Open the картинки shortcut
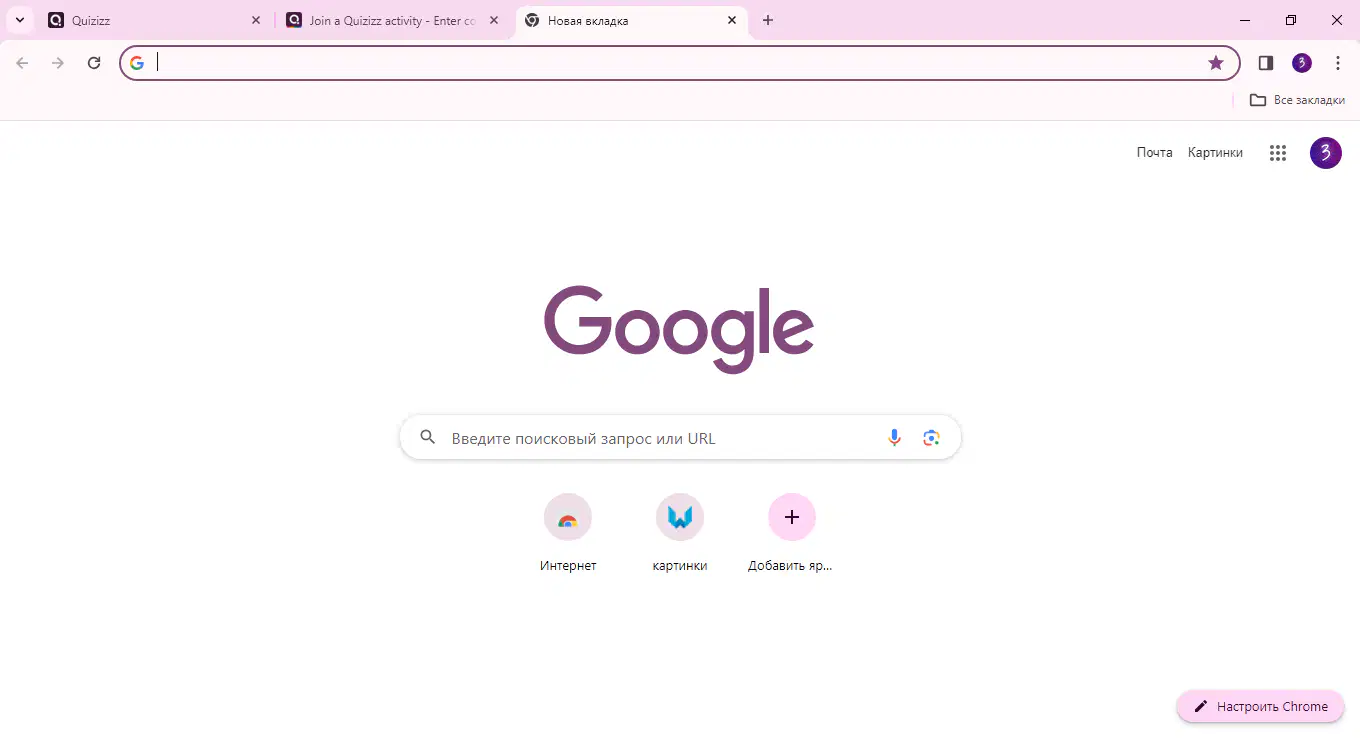The height and width of the screenshot is (738, 1360). click(680, 535)
